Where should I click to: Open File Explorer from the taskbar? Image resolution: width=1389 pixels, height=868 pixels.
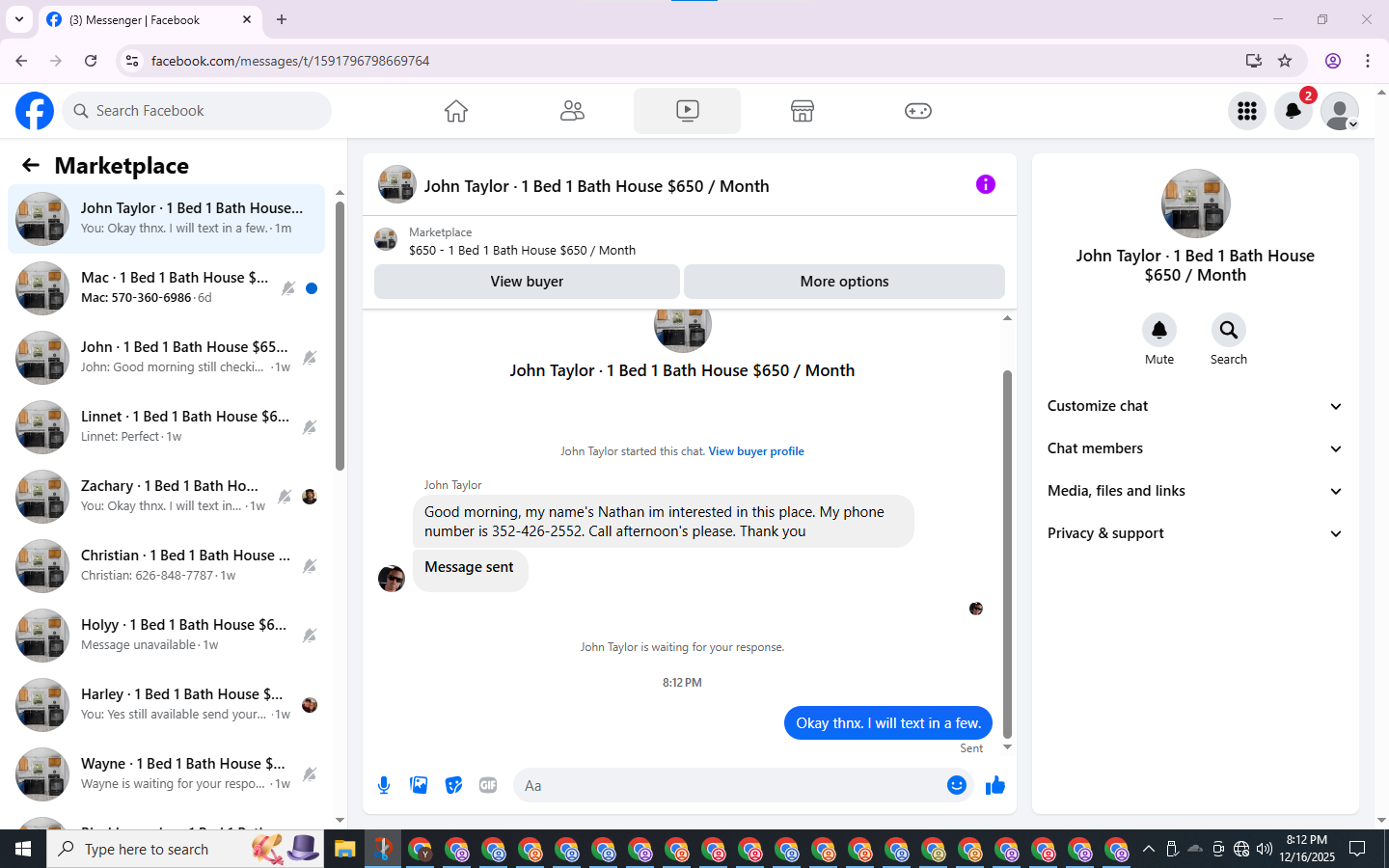(345, 849)
